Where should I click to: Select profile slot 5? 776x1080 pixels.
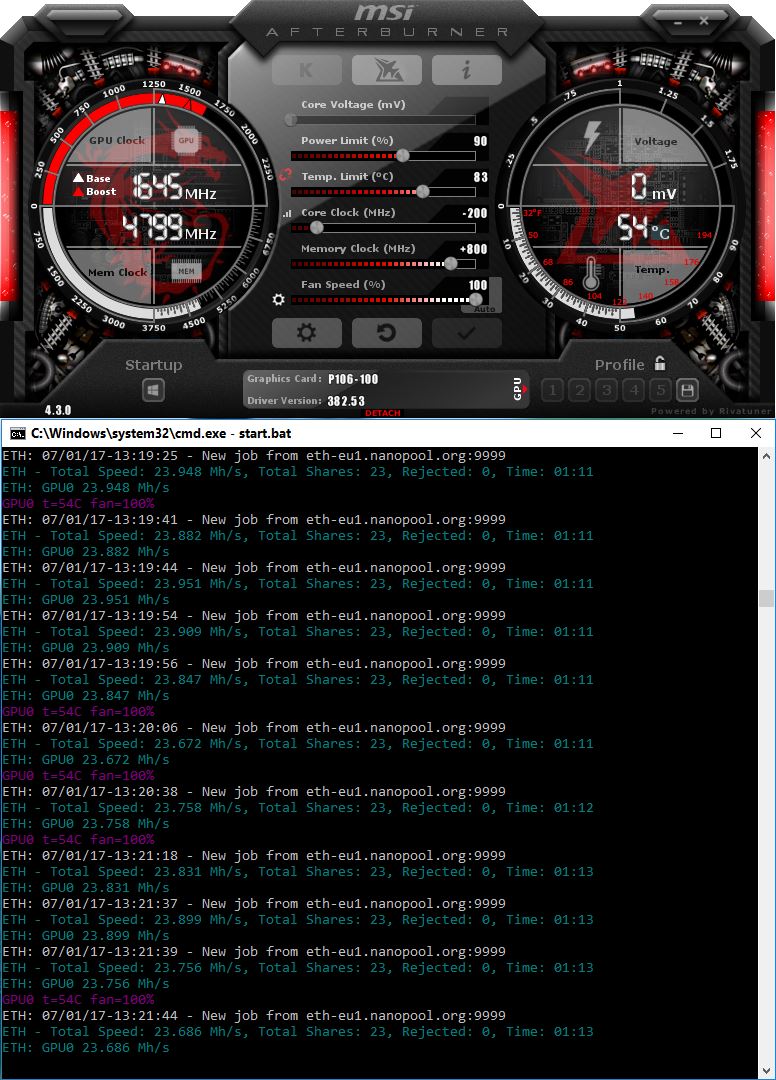click(660, 391)
